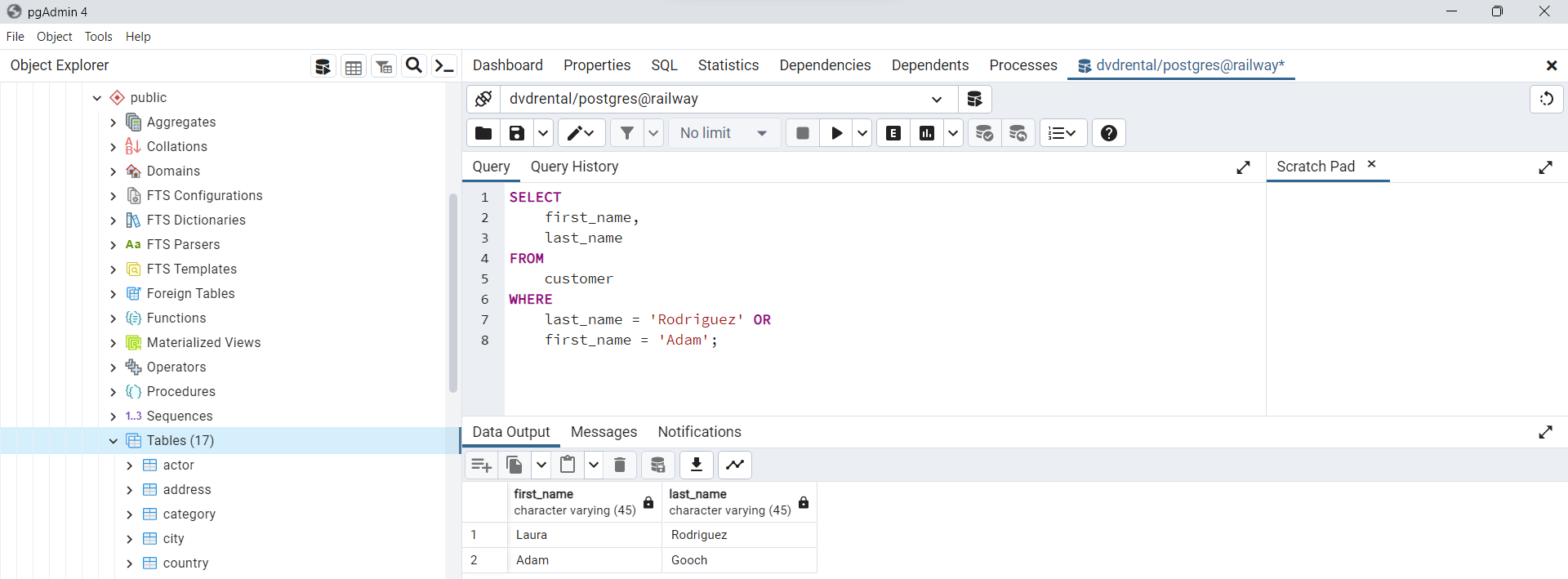Image resolution: width=1568 pixels, height=579 pixels.
Task: Click the Edit pencil icon
Action: tap(581, 133)
